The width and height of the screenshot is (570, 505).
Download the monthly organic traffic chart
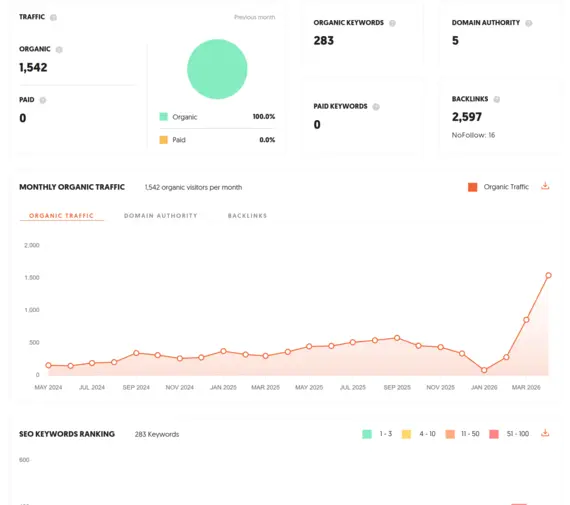[x=545, y=186]
